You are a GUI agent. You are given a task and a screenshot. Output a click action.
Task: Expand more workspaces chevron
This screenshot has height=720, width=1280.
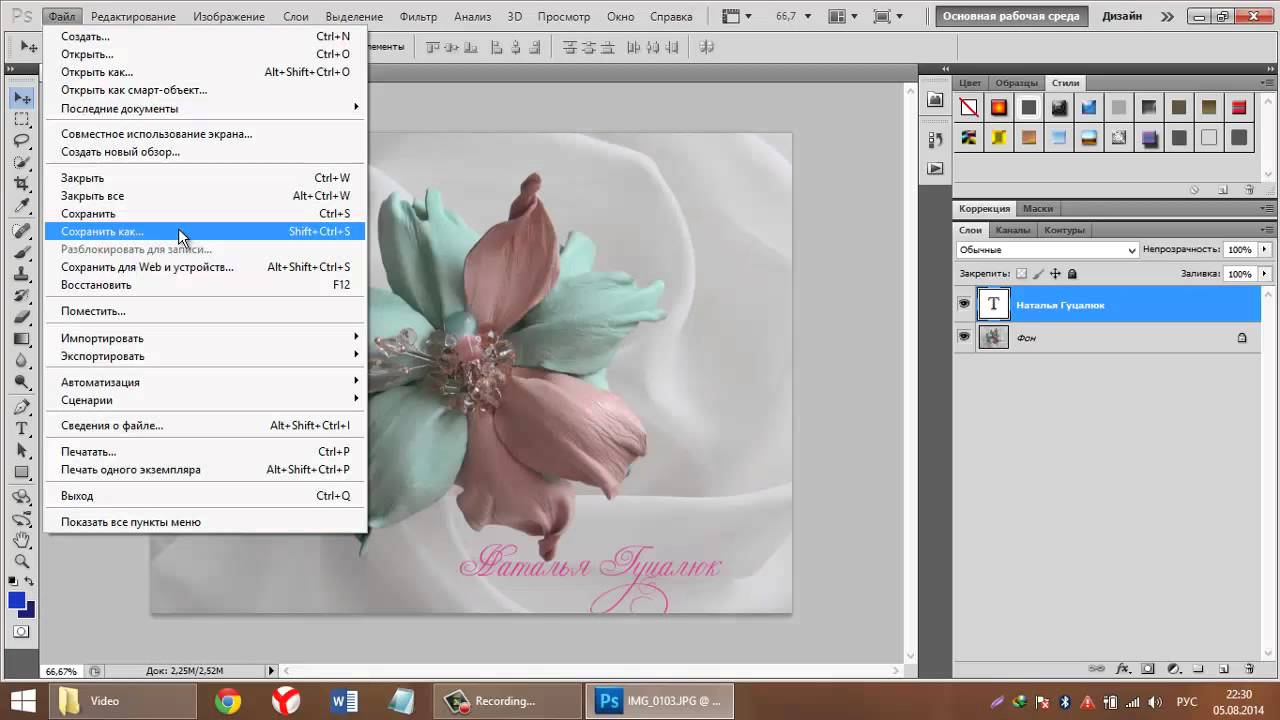click(x=1167, y=16)
